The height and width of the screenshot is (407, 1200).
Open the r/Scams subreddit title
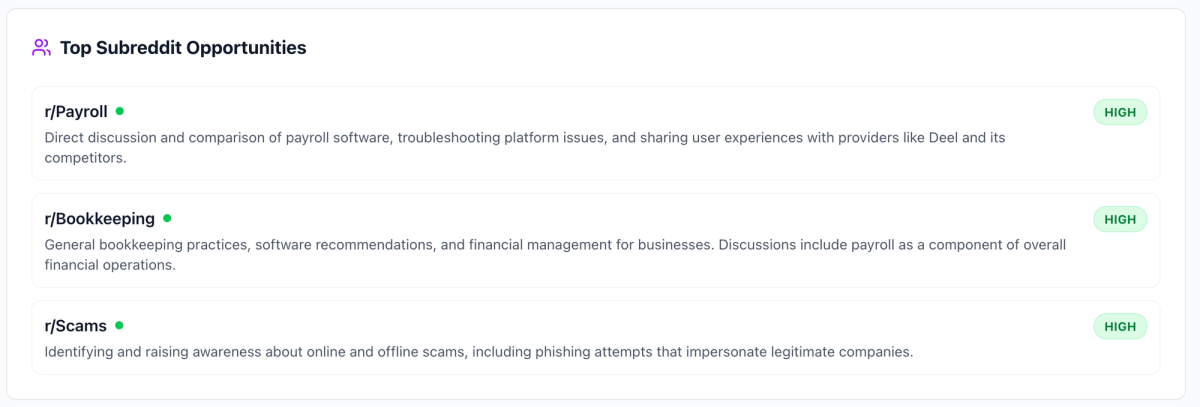[x=76, y=326]
